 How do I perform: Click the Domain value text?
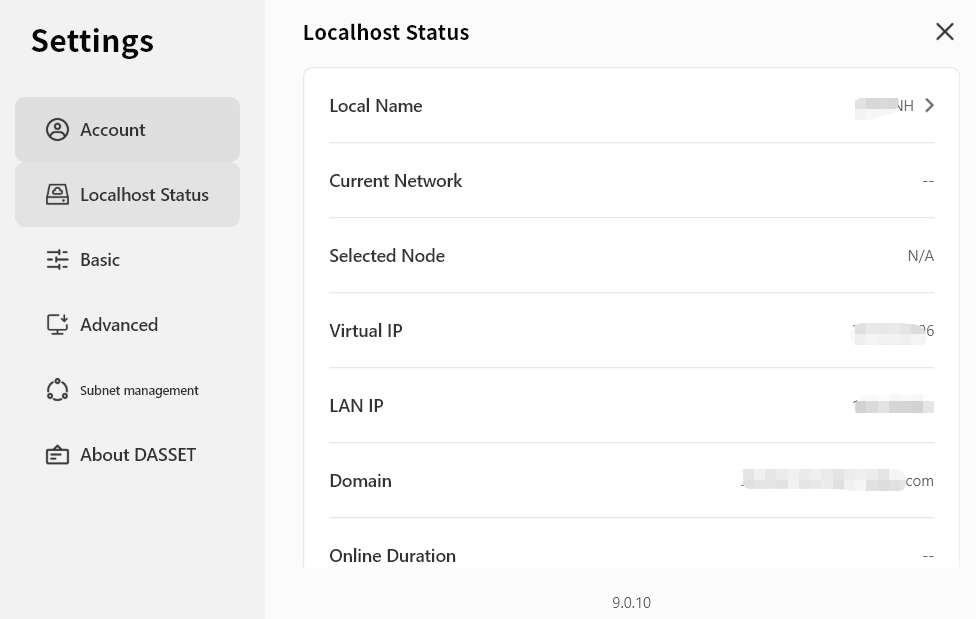tap(838, 481)
